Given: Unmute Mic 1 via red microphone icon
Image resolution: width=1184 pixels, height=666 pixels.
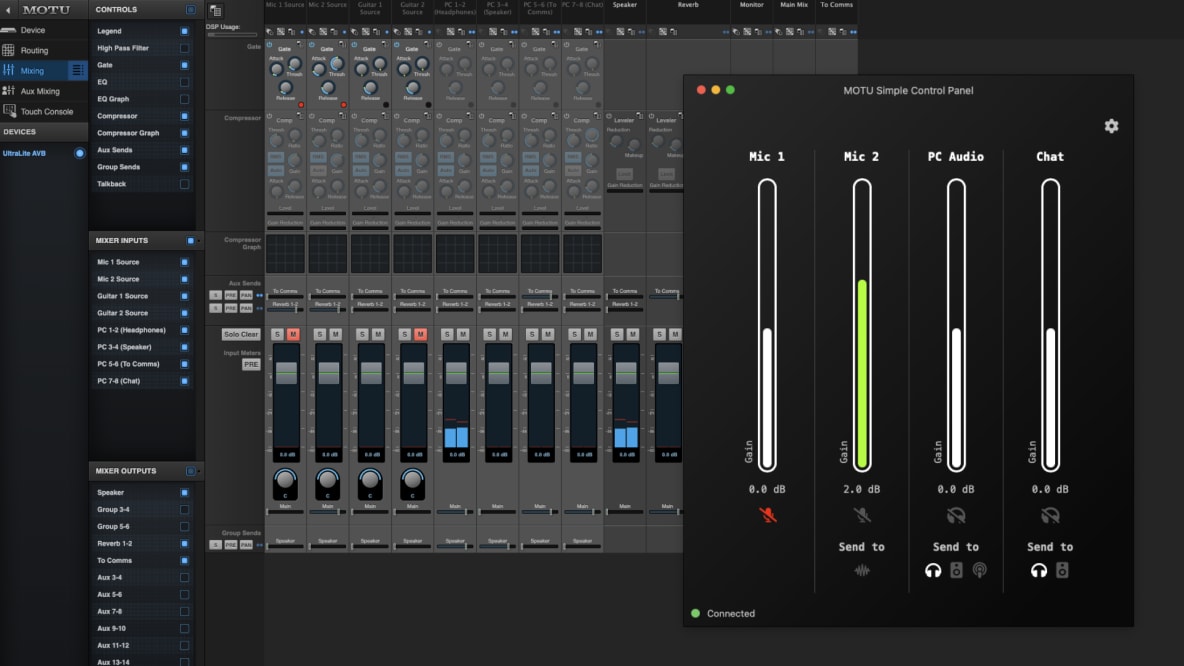Looking at the screenshot, I should tap(767, 515).
